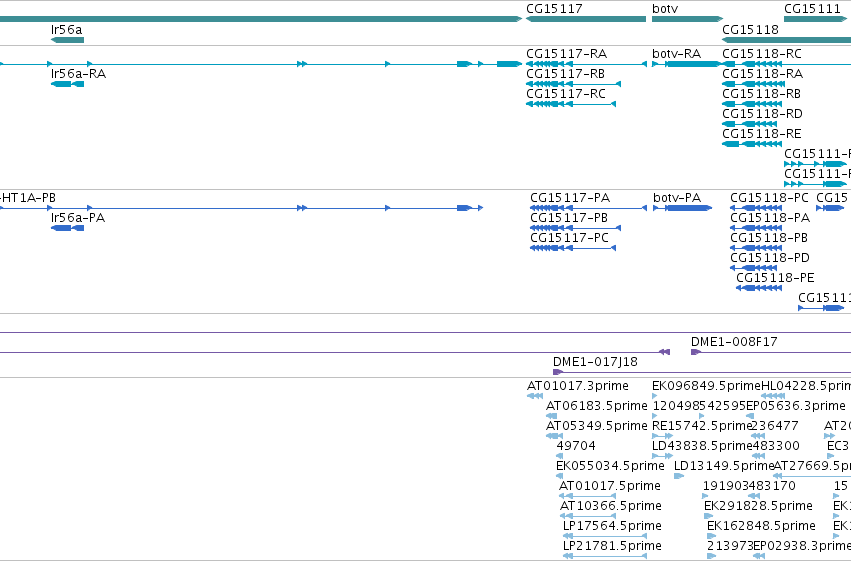Click the CG15117-PB protein label
The width and height of the screenshot is (851, 561).
point(569,218)
